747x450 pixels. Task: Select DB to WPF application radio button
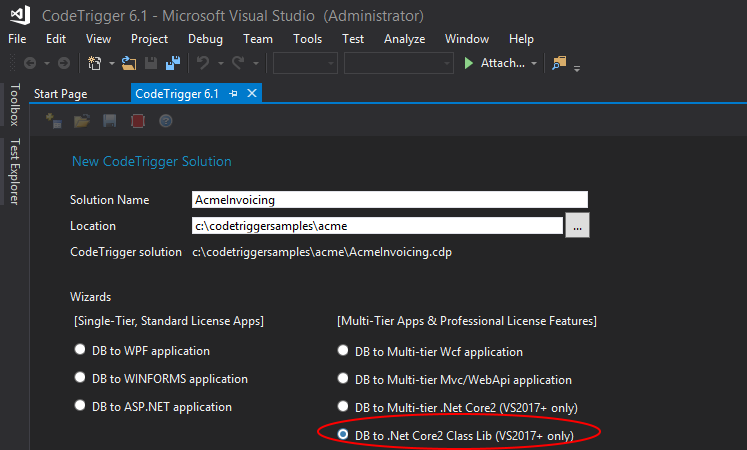[81, 351]
